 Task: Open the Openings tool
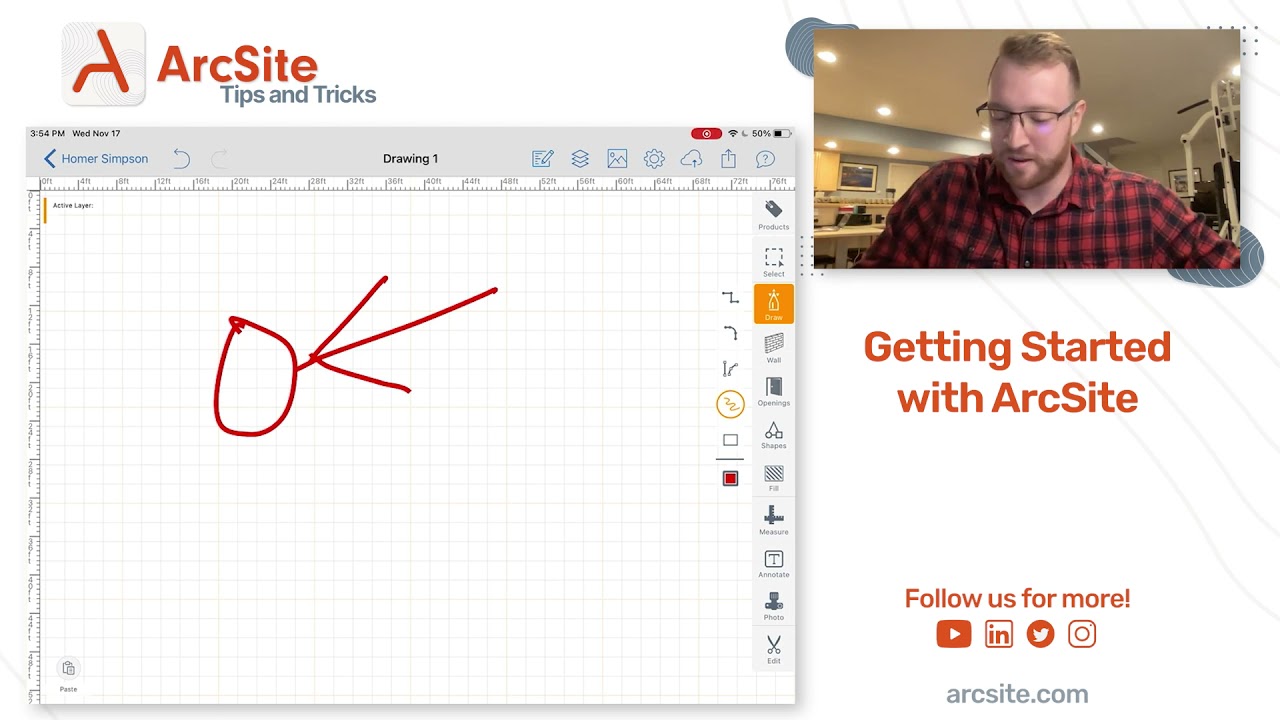(x=773, y=391)
